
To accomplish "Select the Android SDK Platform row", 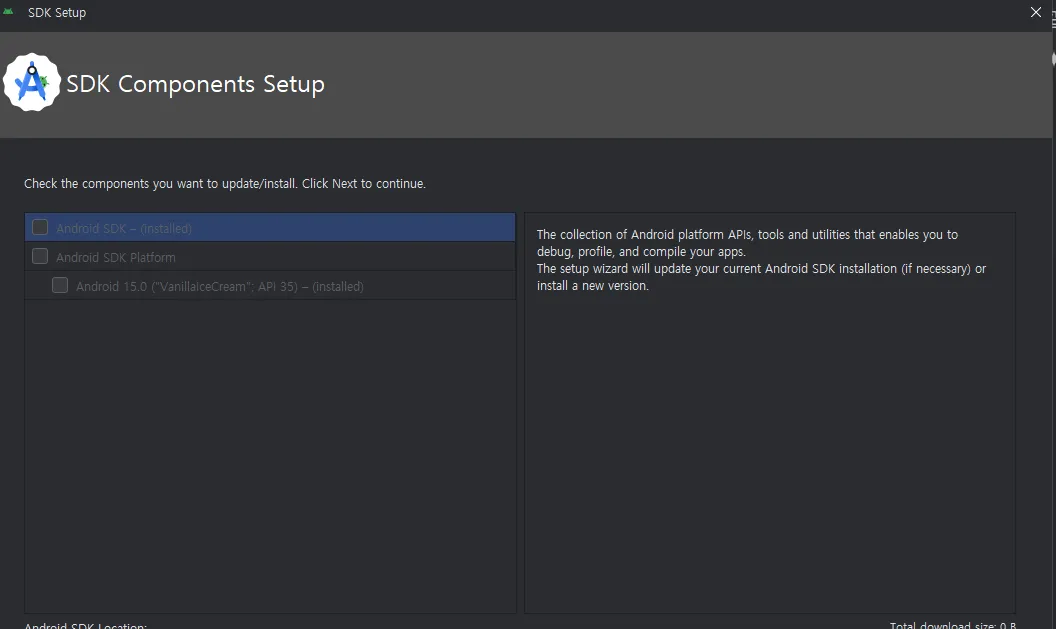I will [x=270, y=257].
